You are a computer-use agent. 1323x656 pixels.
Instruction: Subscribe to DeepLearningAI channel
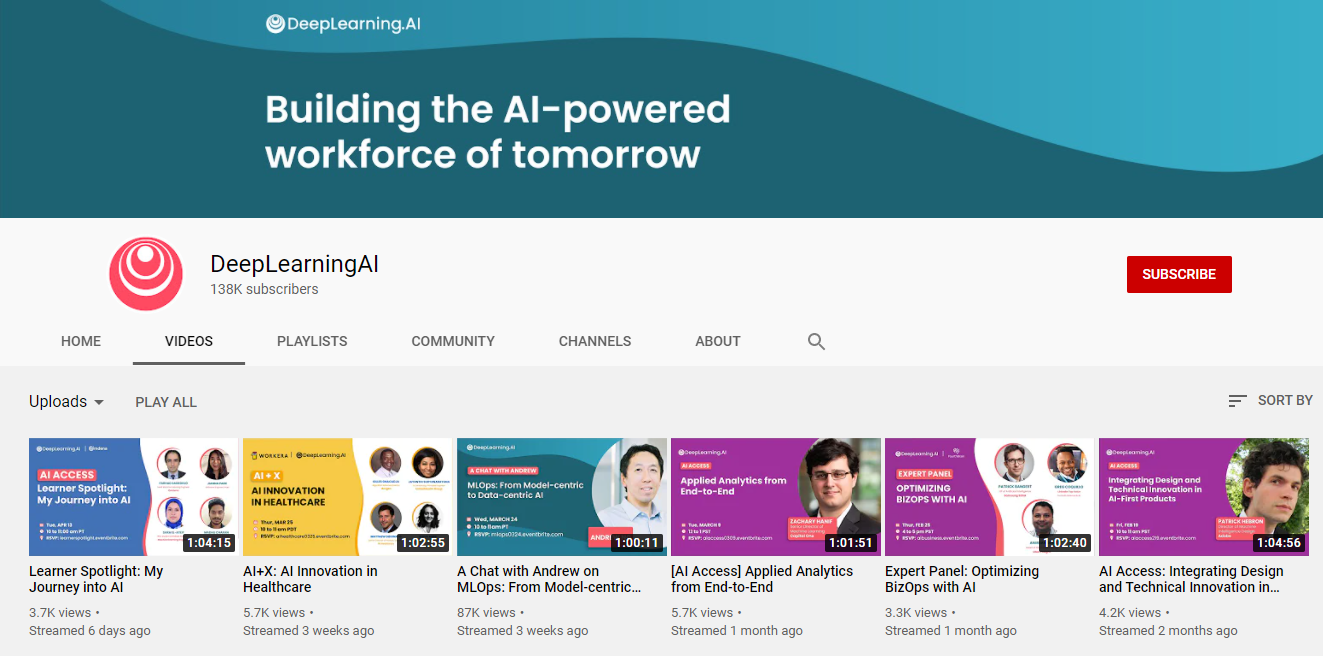point(1179,274)
